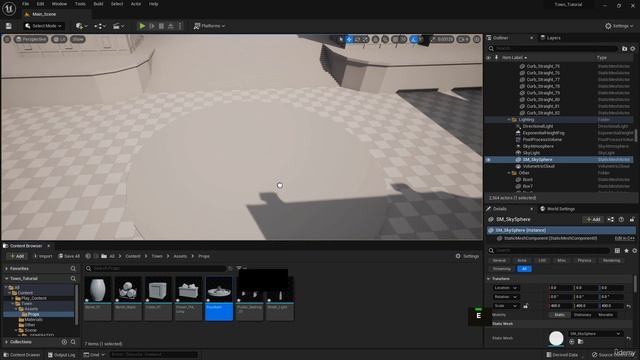Open the Perspective view mode dropdown

(x=31, y=39)
